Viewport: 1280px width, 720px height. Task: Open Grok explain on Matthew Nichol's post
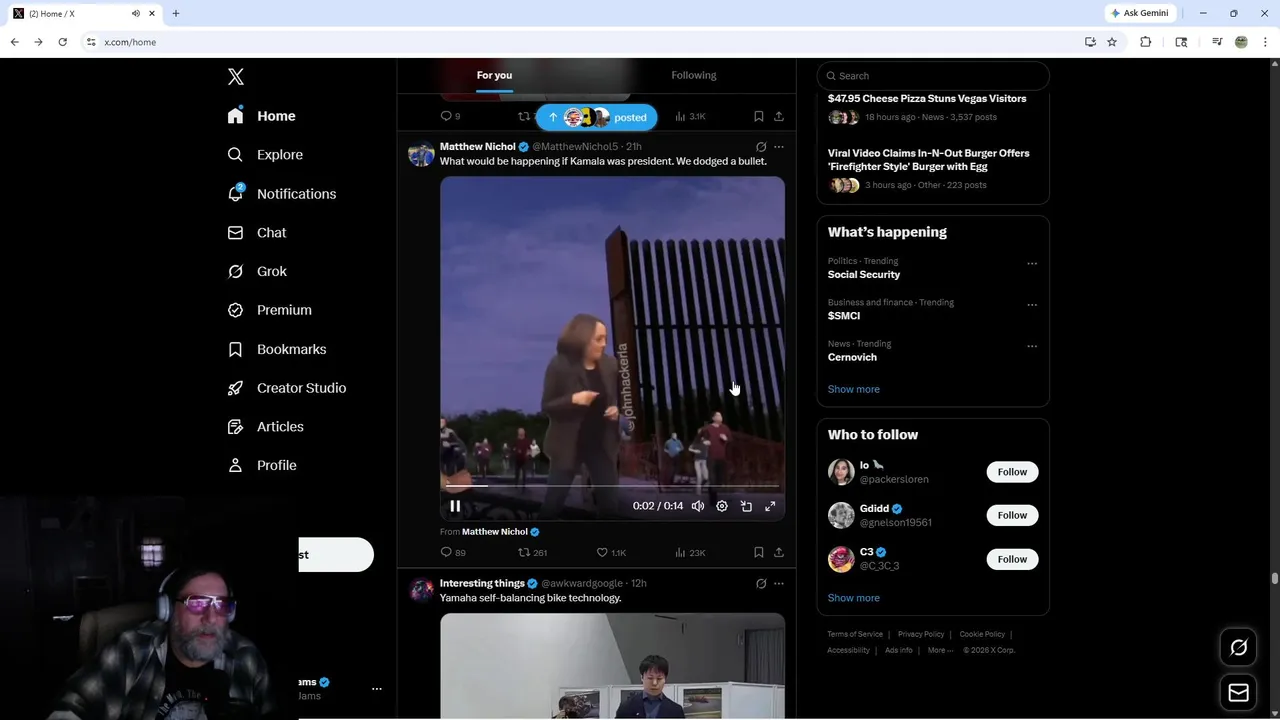pos(761,147)
